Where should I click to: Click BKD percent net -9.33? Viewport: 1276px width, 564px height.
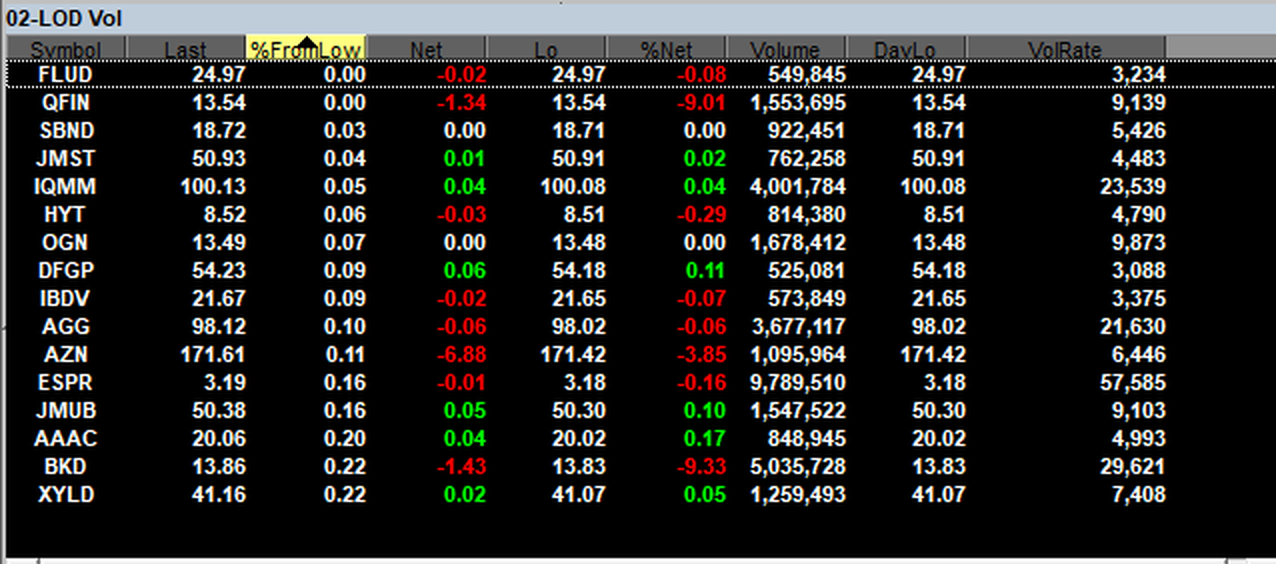(701, 466)
